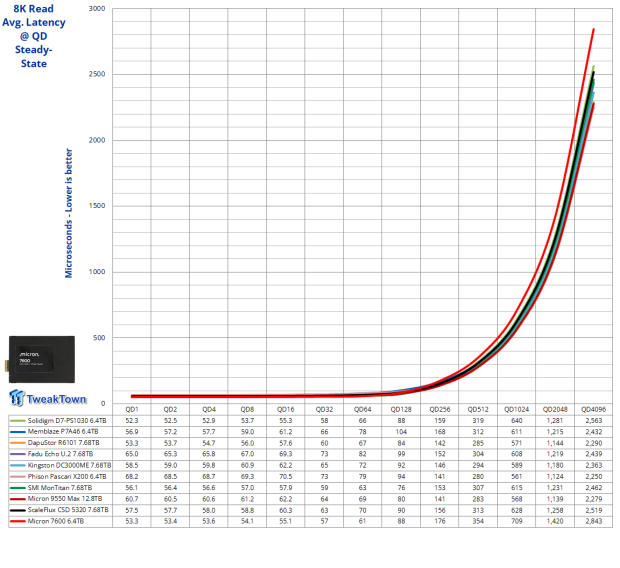Click the Micron 7600 QD256 value 176

click(440, 521)
